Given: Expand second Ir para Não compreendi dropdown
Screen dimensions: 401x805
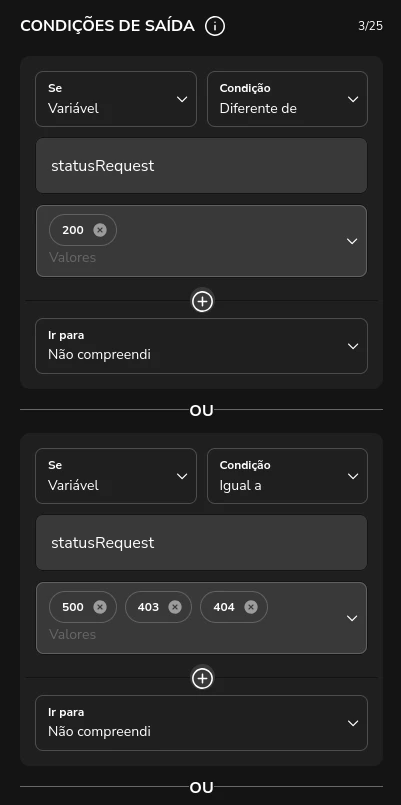Looking at the screenshot, I should [201, 723].
